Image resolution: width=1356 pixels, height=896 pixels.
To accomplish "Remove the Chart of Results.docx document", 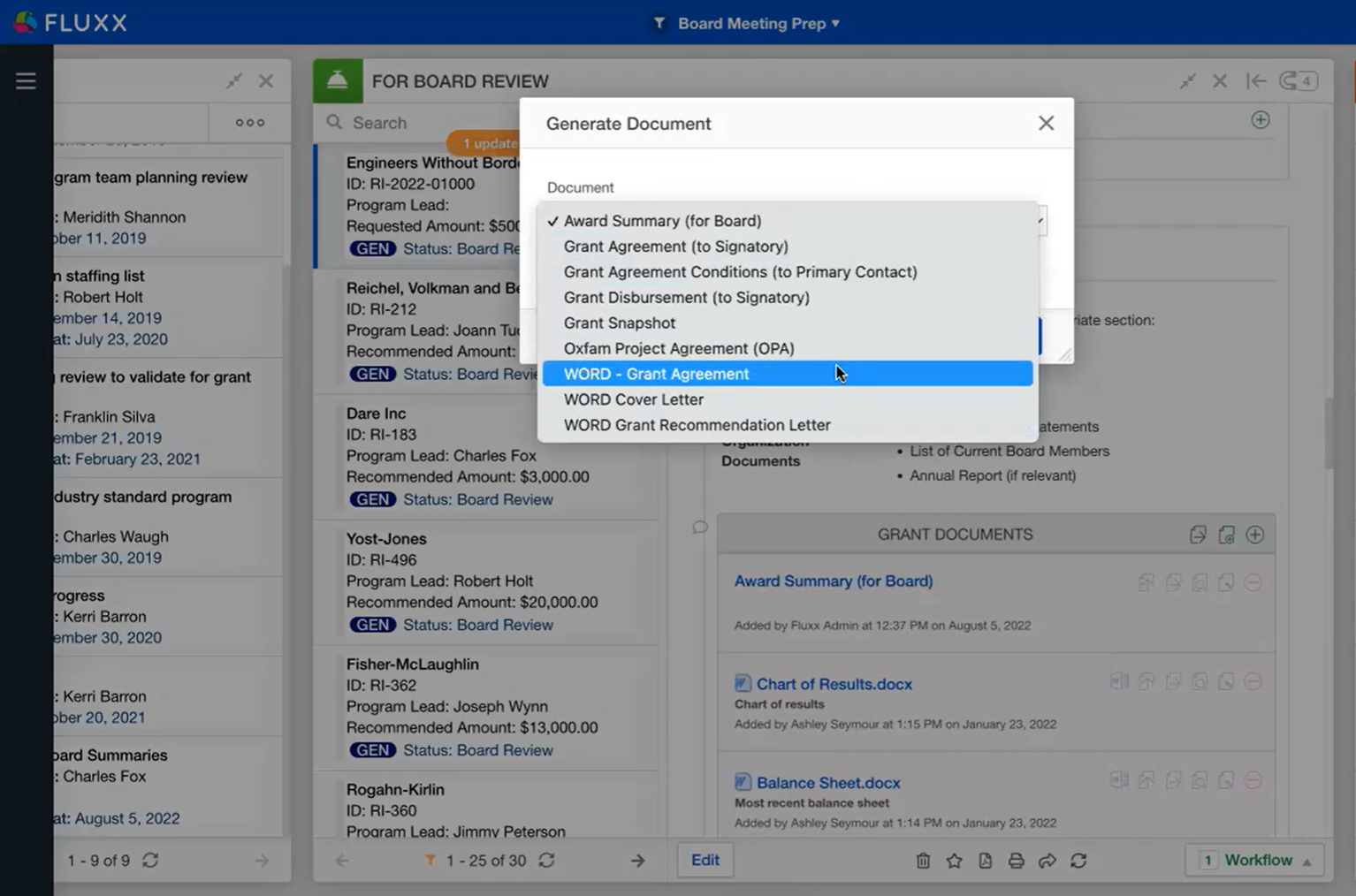I will (1253, 681).
